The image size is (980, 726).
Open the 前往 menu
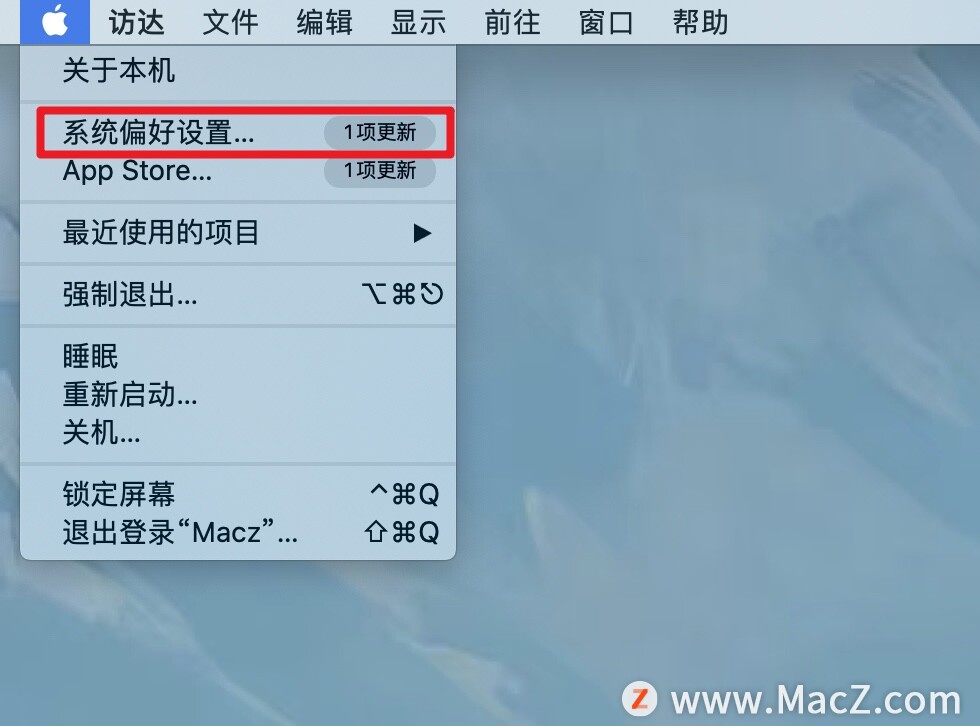tap(512, 22)
